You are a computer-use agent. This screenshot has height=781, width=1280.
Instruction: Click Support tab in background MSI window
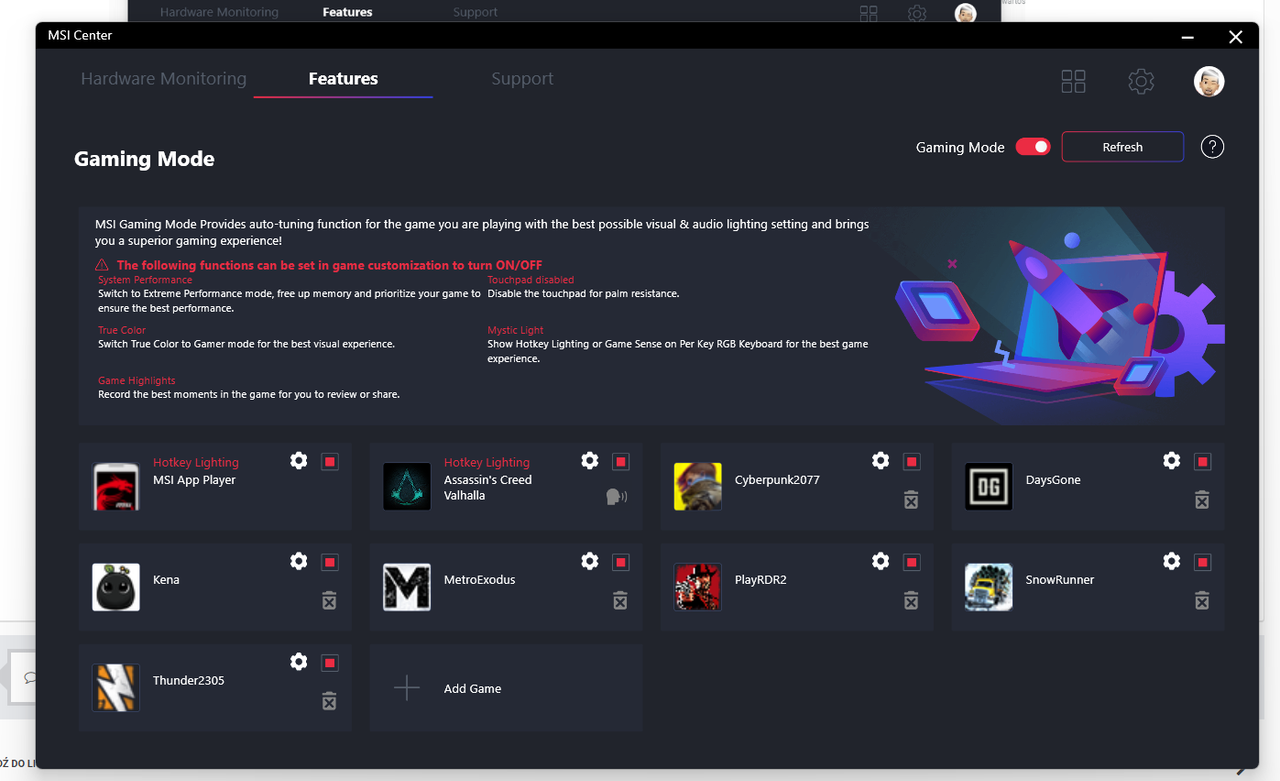(475, 12)
